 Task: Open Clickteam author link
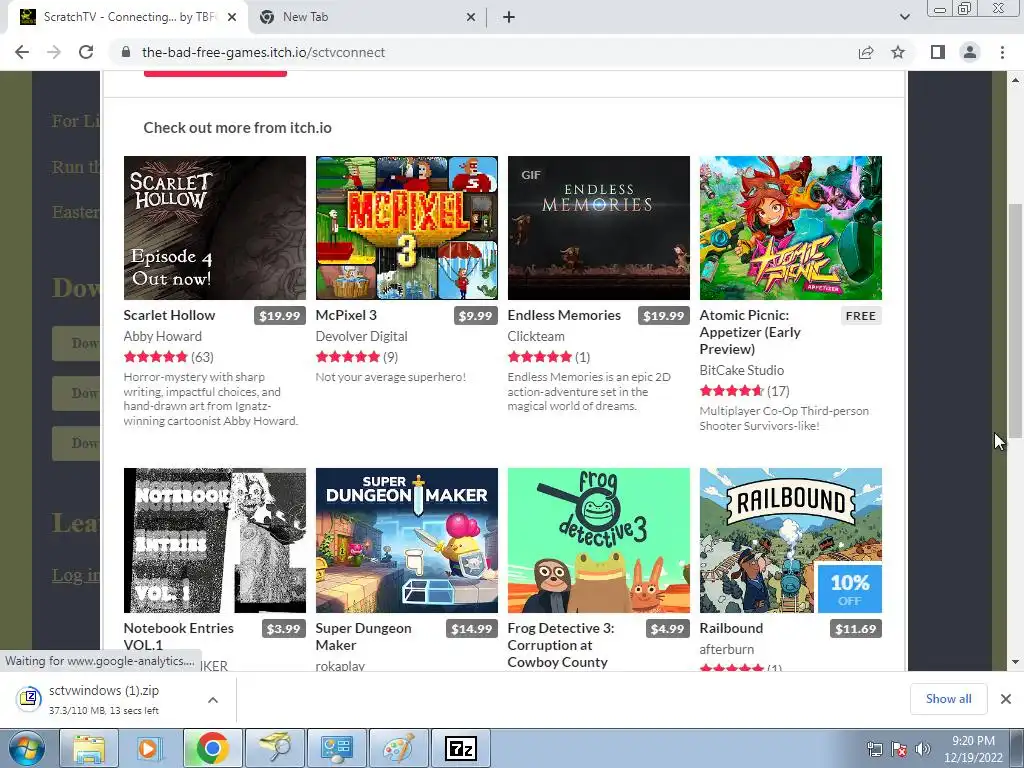pyautogui.click(x=536, y=336)
